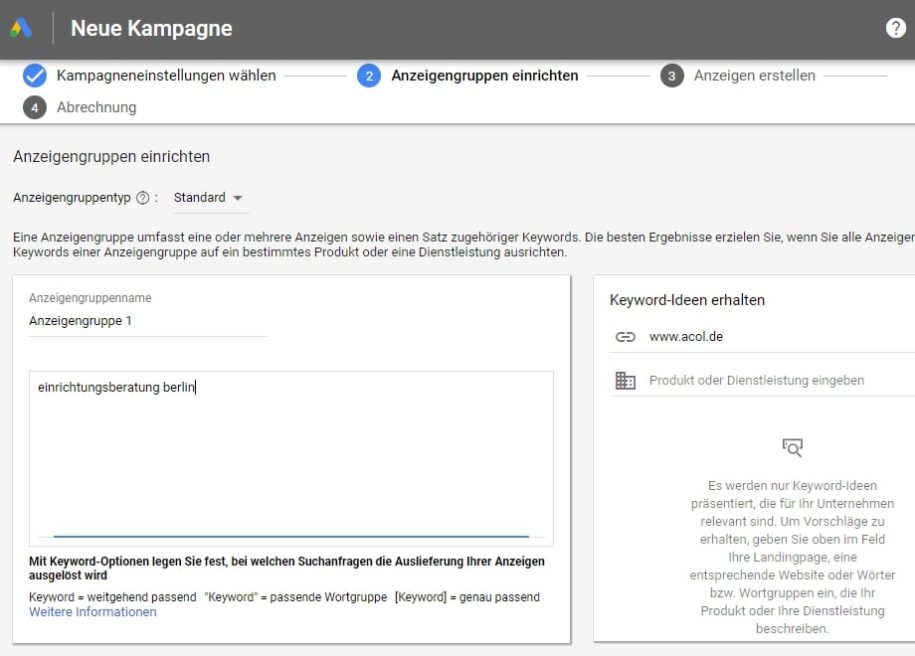Image resolution: width=915 pixels, height=656 pixels.
Task: Click the Anzeigengruppenname label
Action: coord(90,298)
